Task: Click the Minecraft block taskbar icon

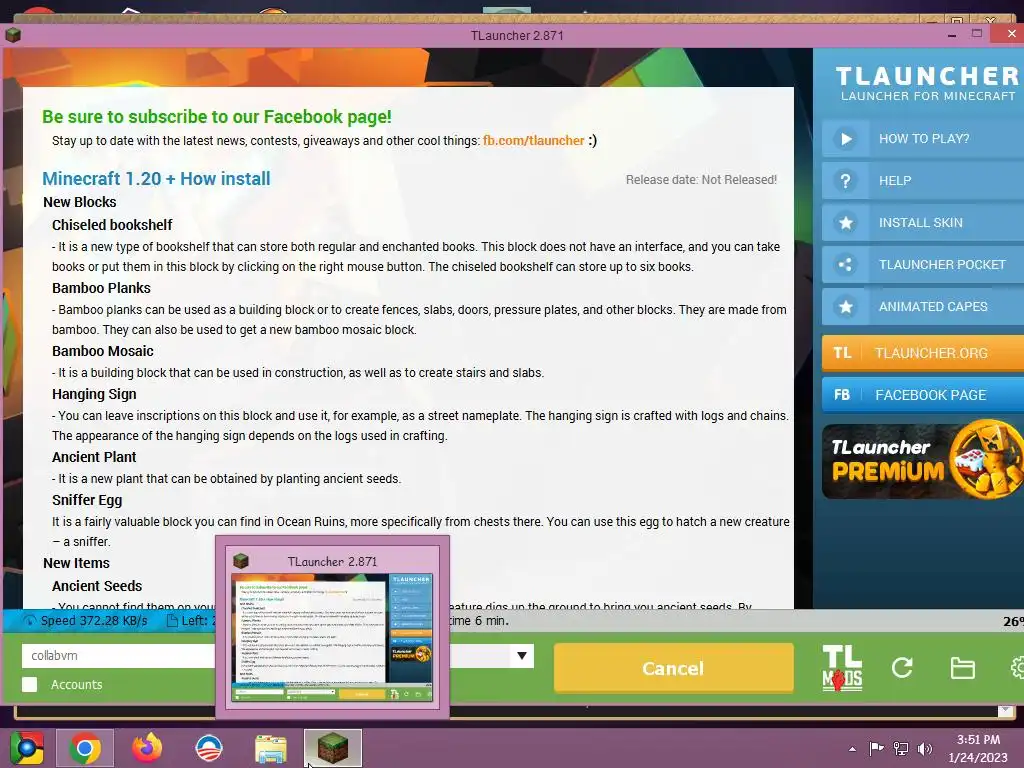Action: pyautogui.click(x=332, y=748)
